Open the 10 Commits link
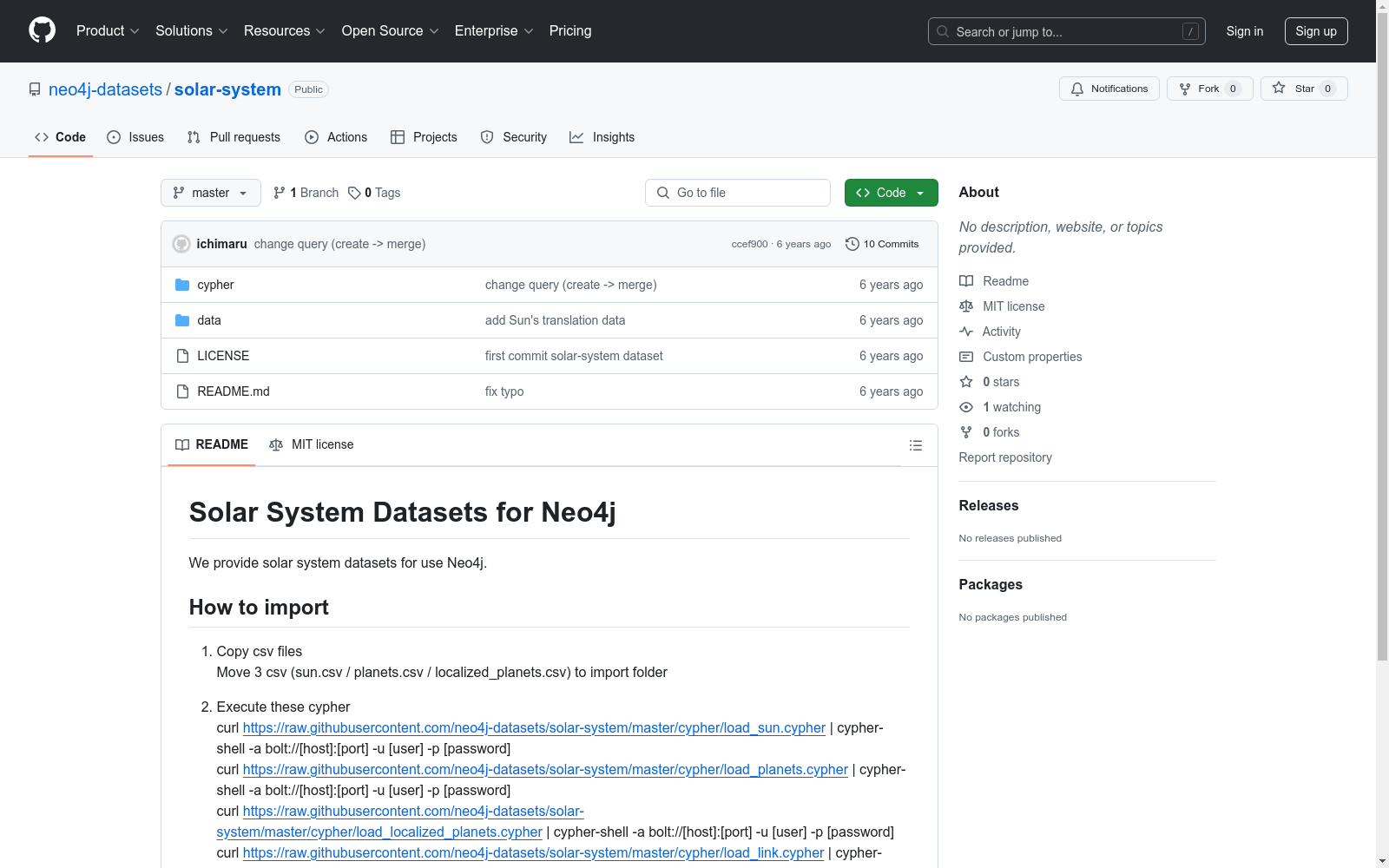This screenshot has width=1389, height=868. coord(882,244)
